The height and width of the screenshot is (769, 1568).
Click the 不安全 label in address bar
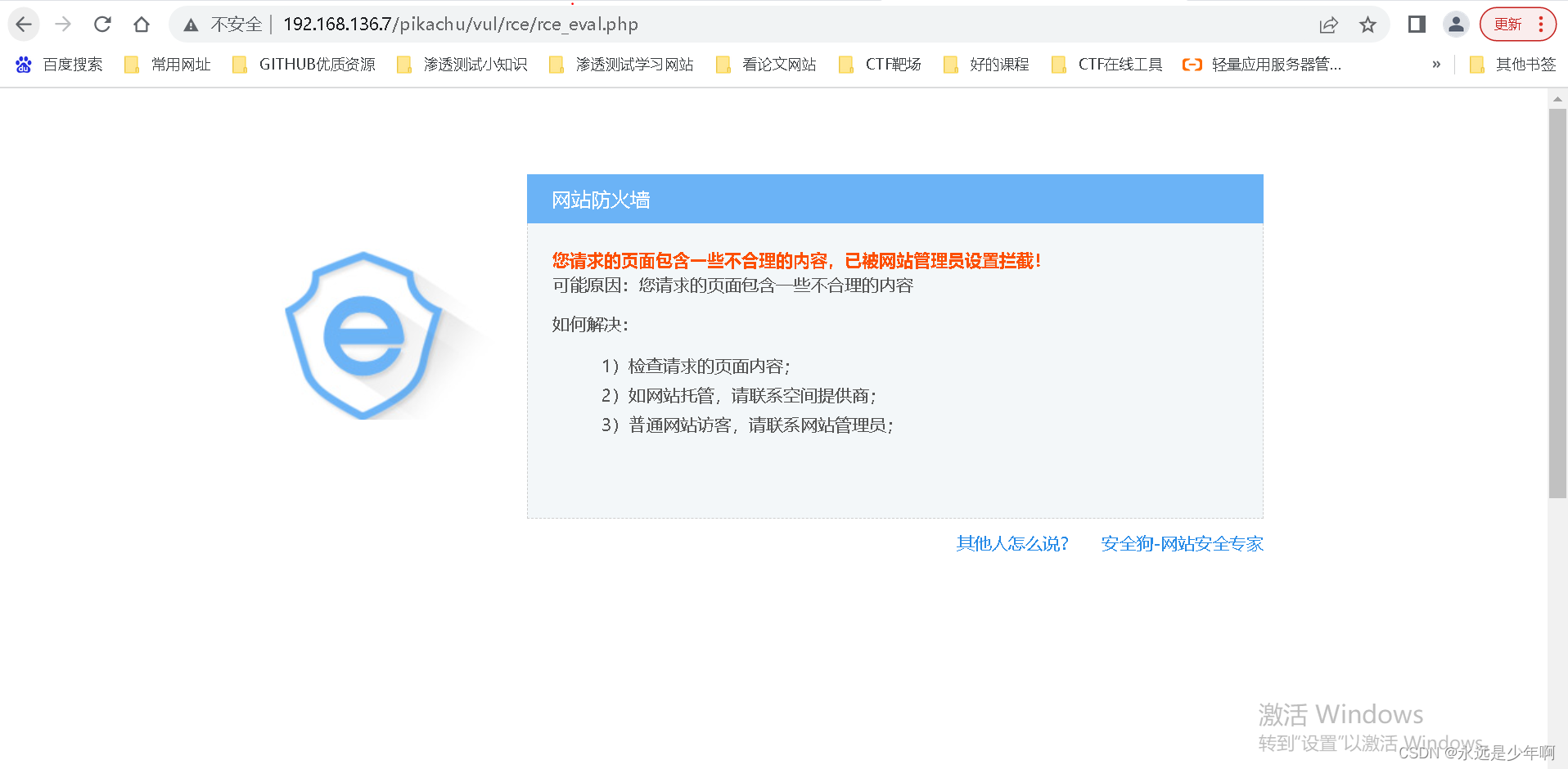pyautogui.click(x=237, y=25)
